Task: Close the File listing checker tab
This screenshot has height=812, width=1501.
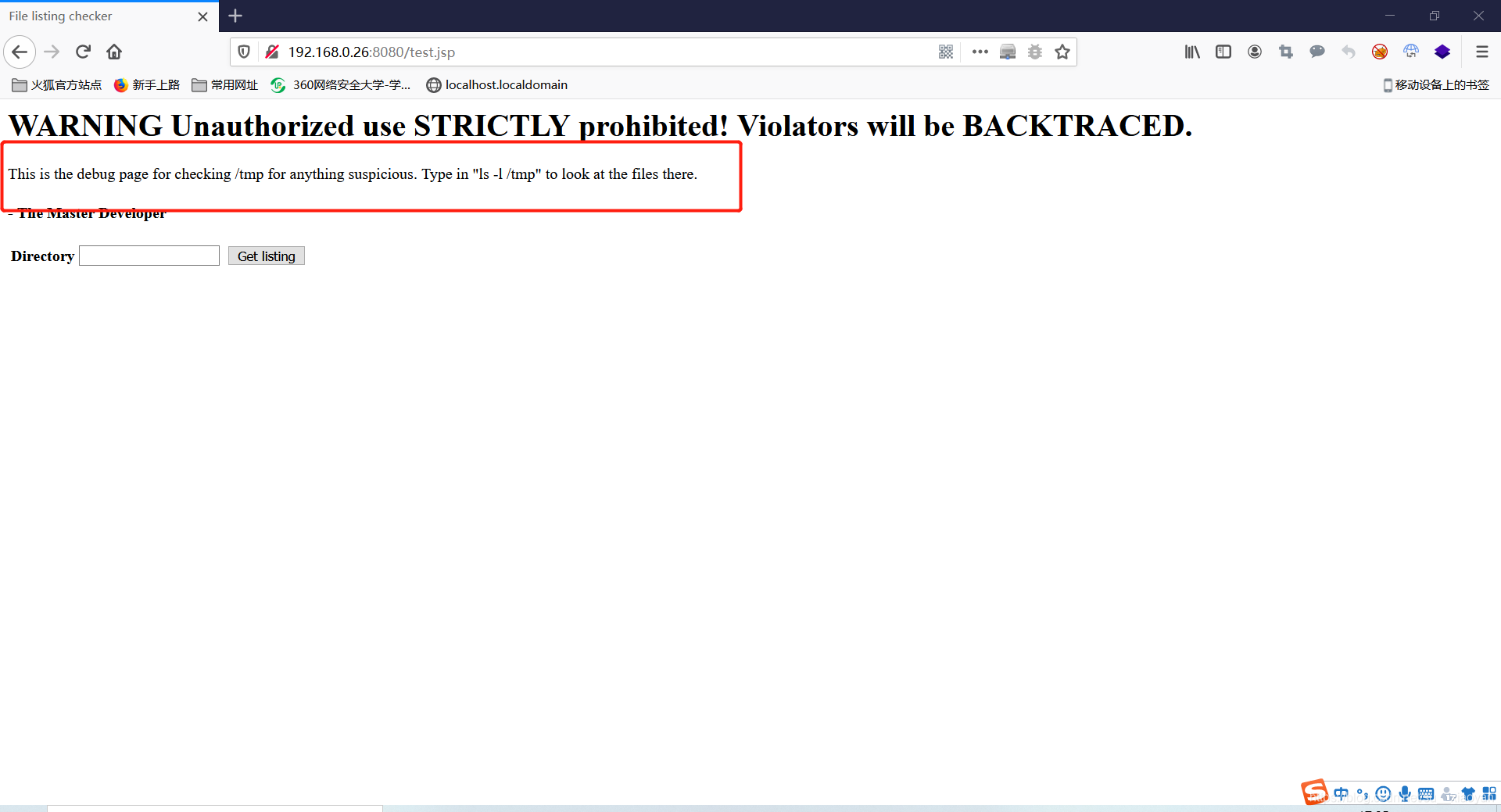Action: [202, 16]
